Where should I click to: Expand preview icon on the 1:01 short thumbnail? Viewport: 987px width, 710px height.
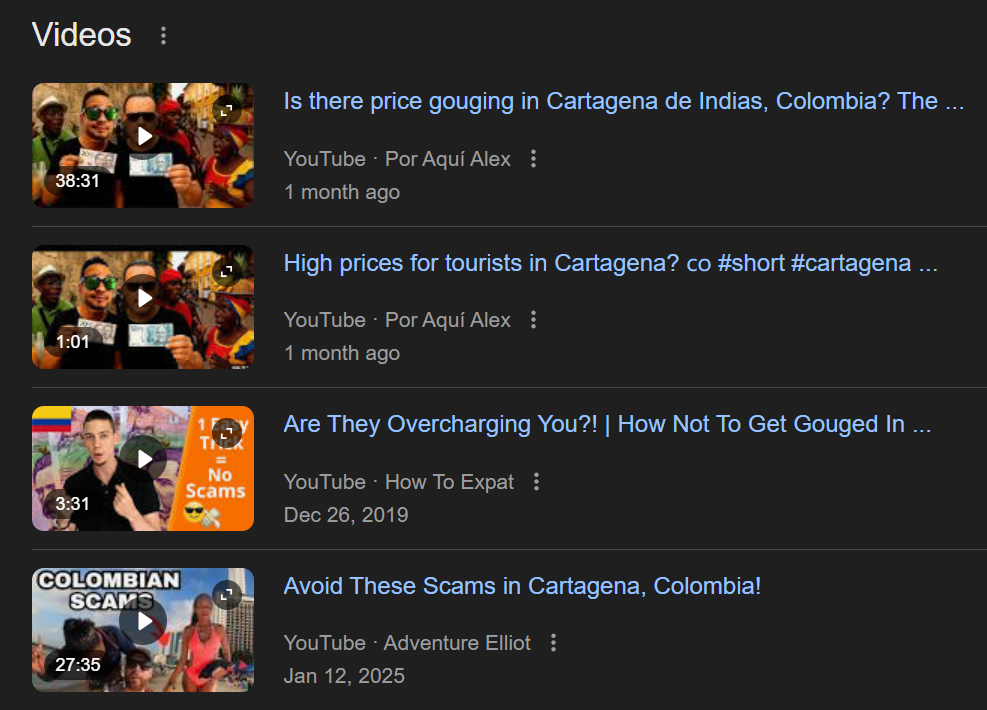227,272
